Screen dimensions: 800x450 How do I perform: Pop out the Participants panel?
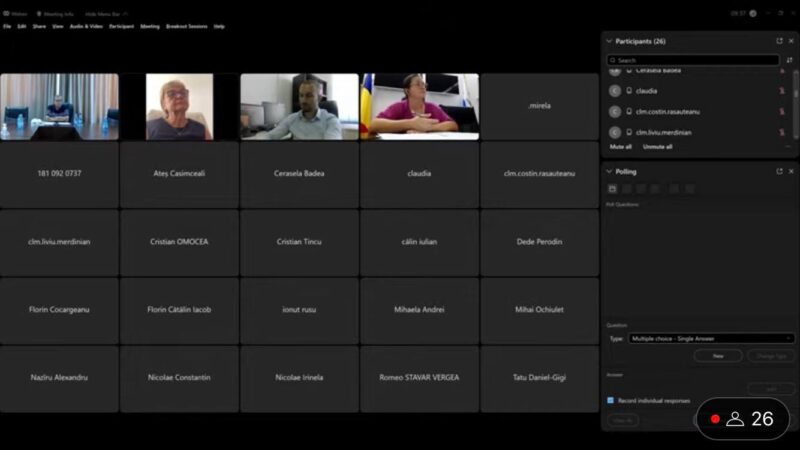(x=779, y=41)
